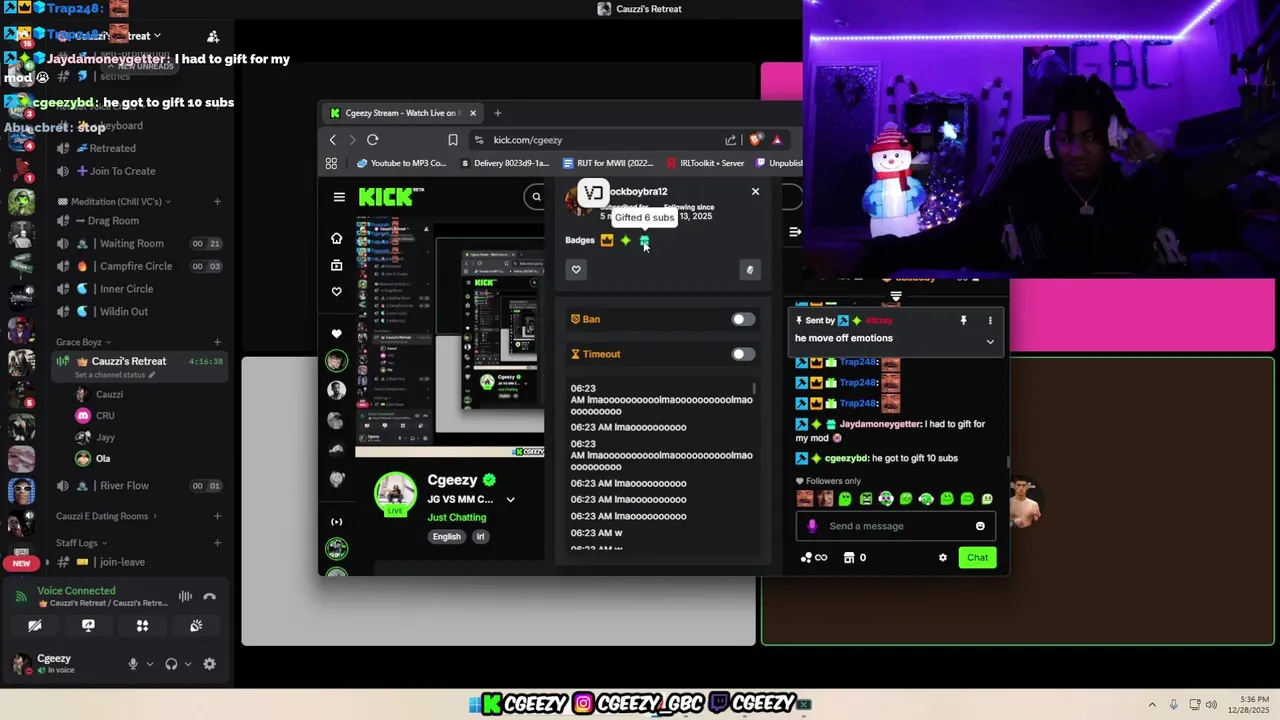
Task: Collapse Staff Logs category
Action: [80, 543]
